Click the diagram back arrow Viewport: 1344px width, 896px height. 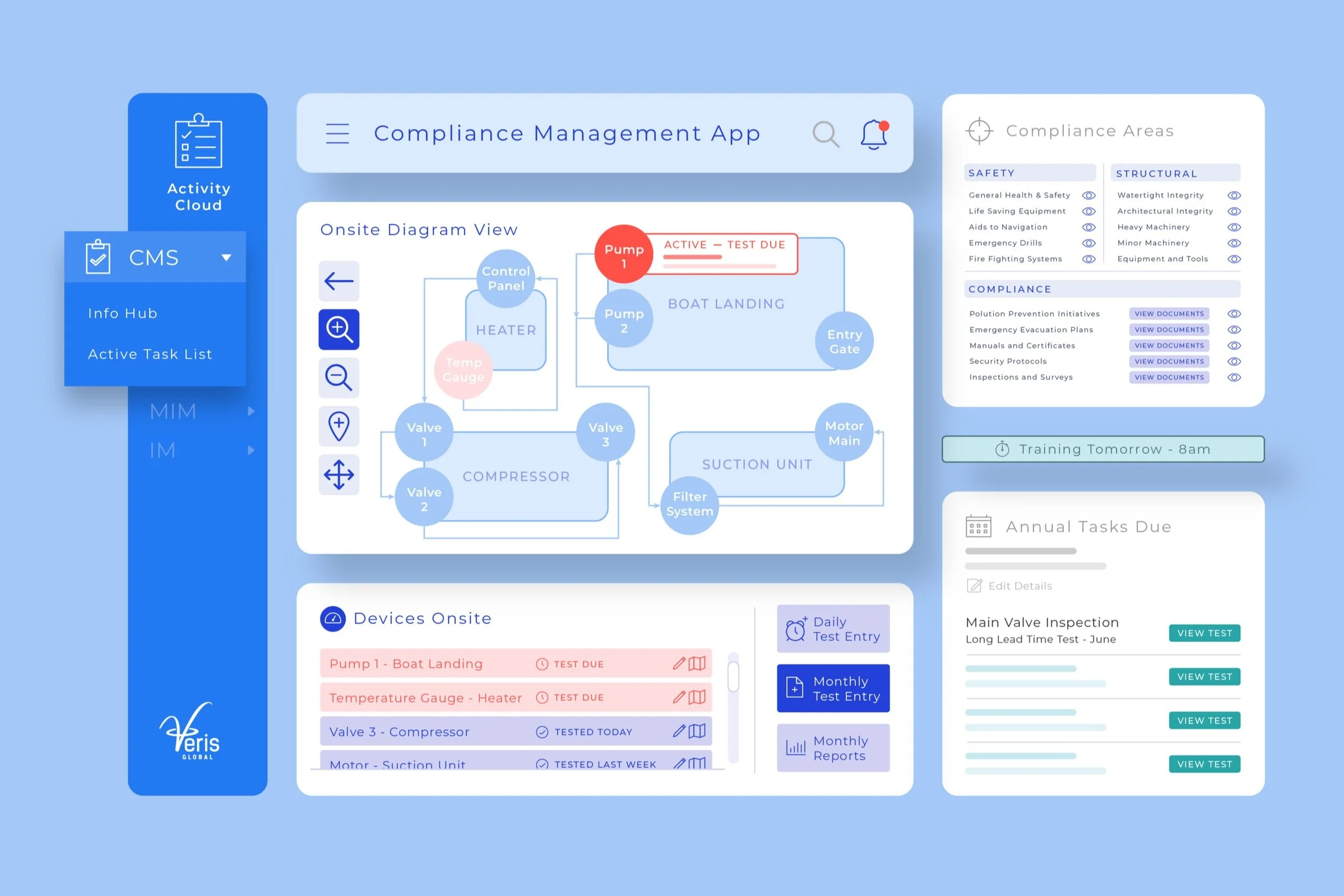[x=339, y=281]
